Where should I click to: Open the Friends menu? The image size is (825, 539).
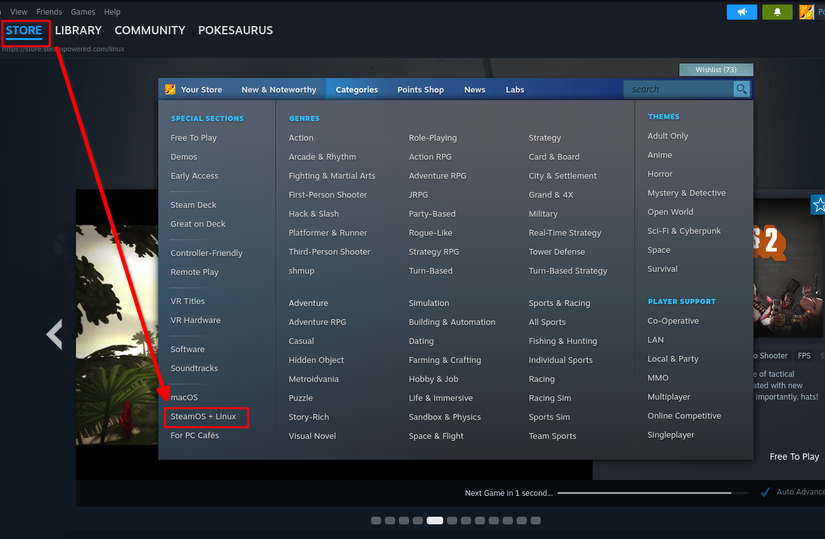(x=49, y=12)
